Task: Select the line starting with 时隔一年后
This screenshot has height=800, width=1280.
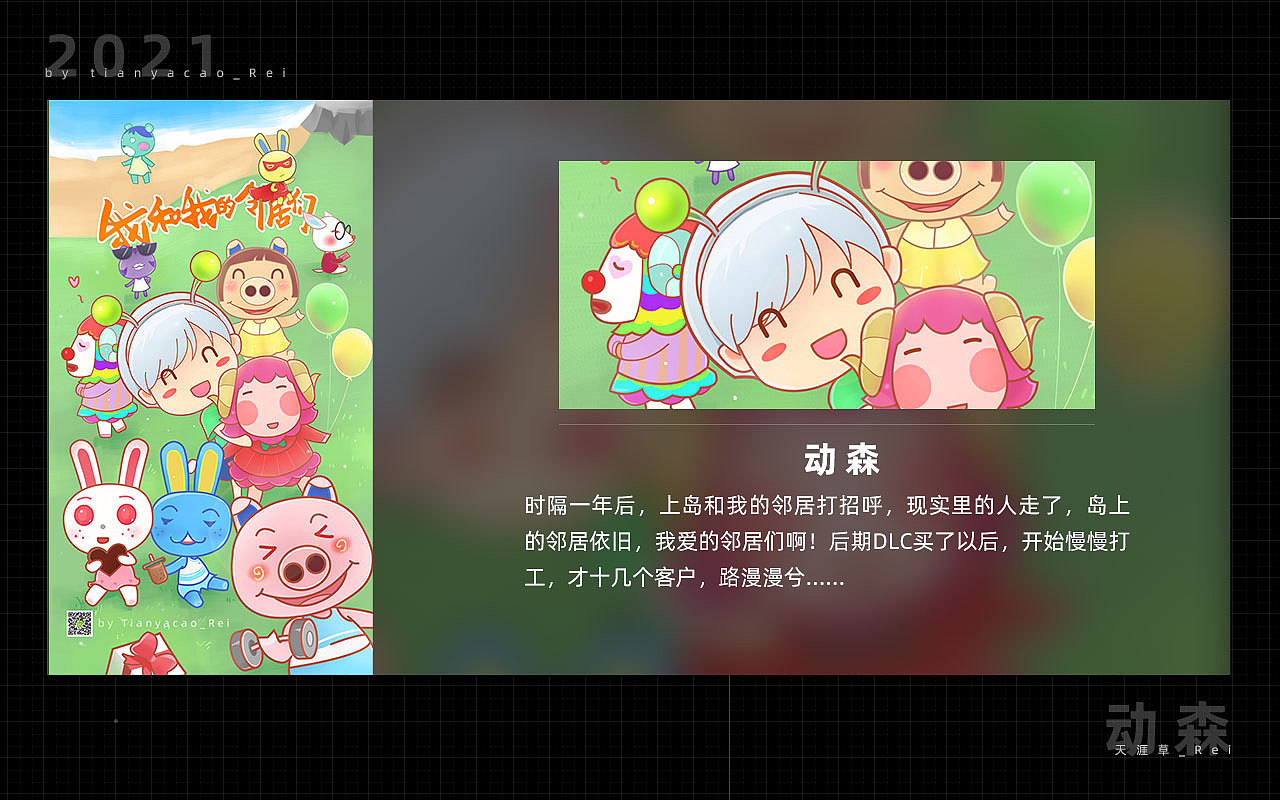Action: tap(827, 506)
